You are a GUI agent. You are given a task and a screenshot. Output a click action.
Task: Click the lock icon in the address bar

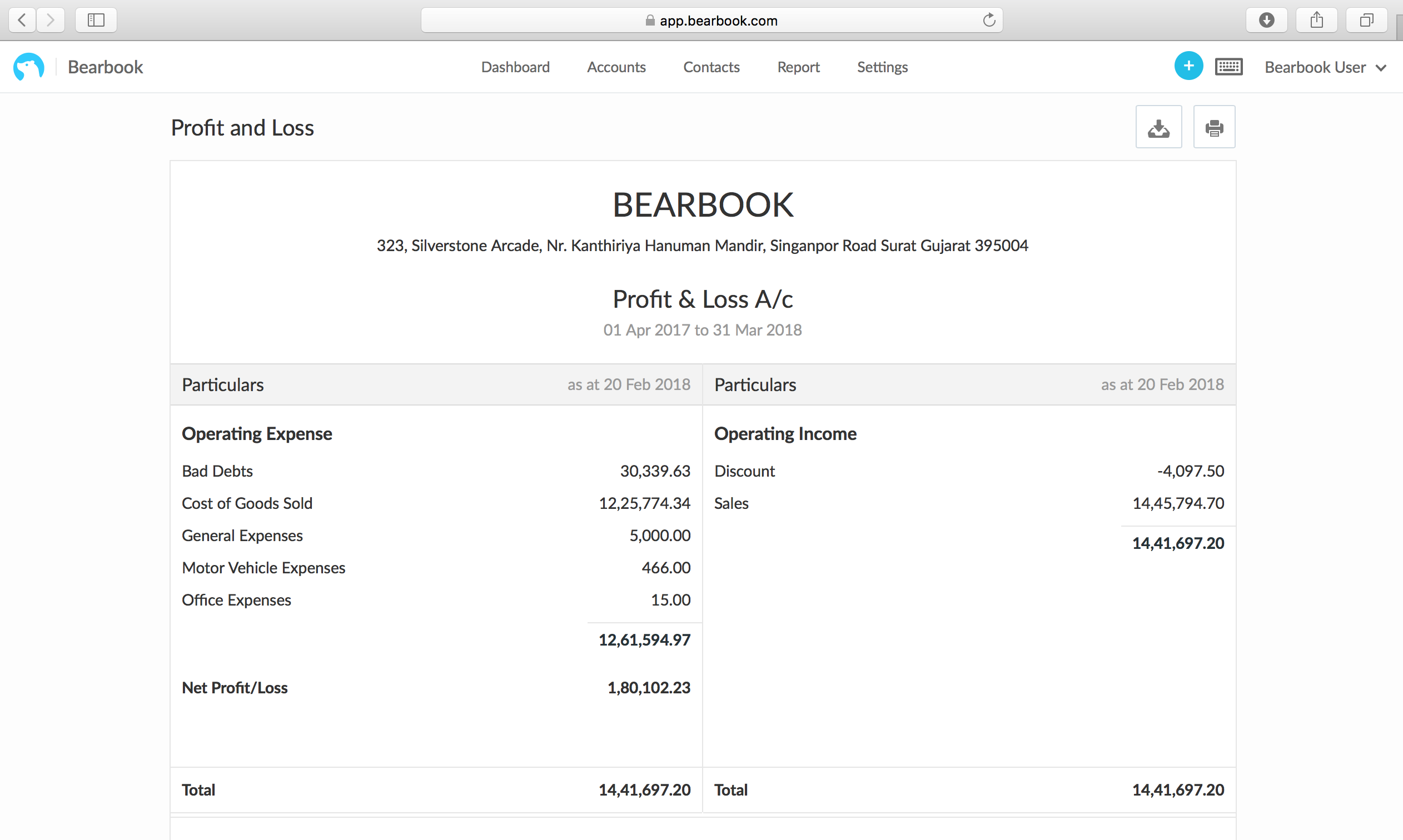tap(650, 21)
